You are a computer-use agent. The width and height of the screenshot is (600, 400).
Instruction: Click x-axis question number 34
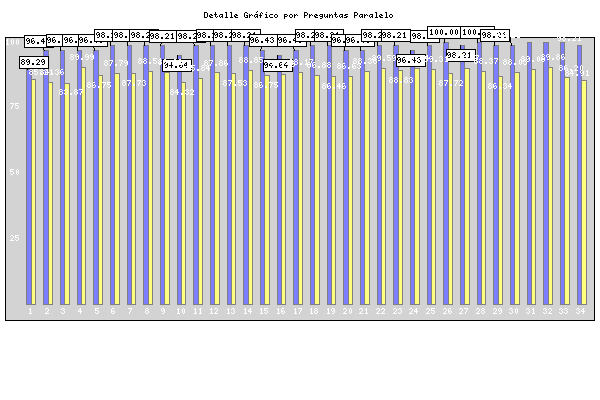(x=580, y=311)
